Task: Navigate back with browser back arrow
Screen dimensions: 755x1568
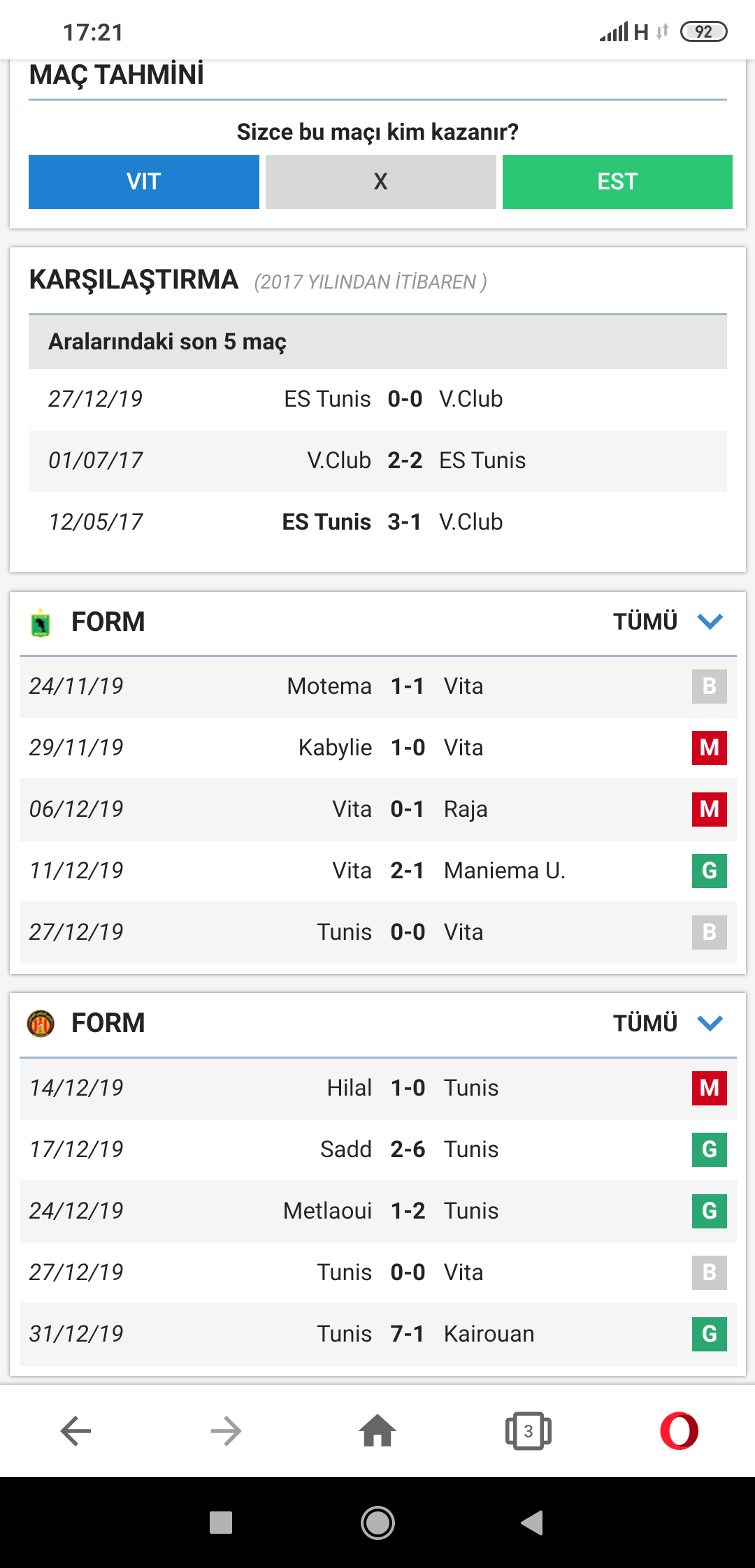Action: tap(75, 1431)
